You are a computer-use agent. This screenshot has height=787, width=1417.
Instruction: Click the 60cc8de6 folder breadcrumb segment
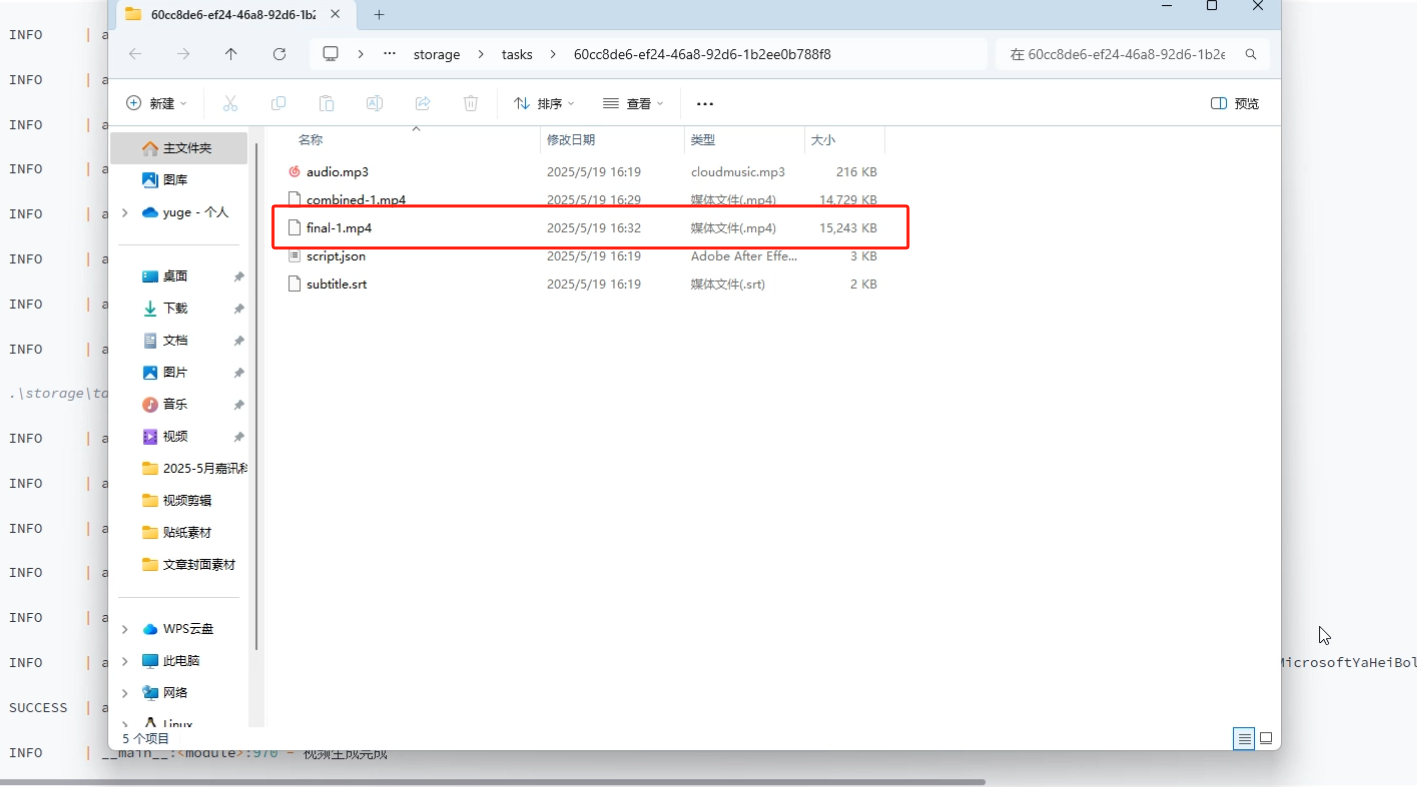[702, 54]
